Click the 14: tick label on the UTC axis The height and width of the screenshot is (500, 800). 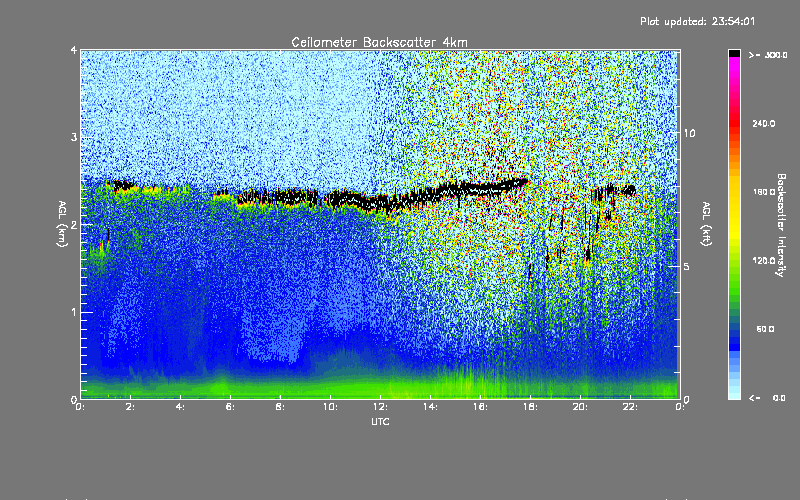[x=430, y=407]
